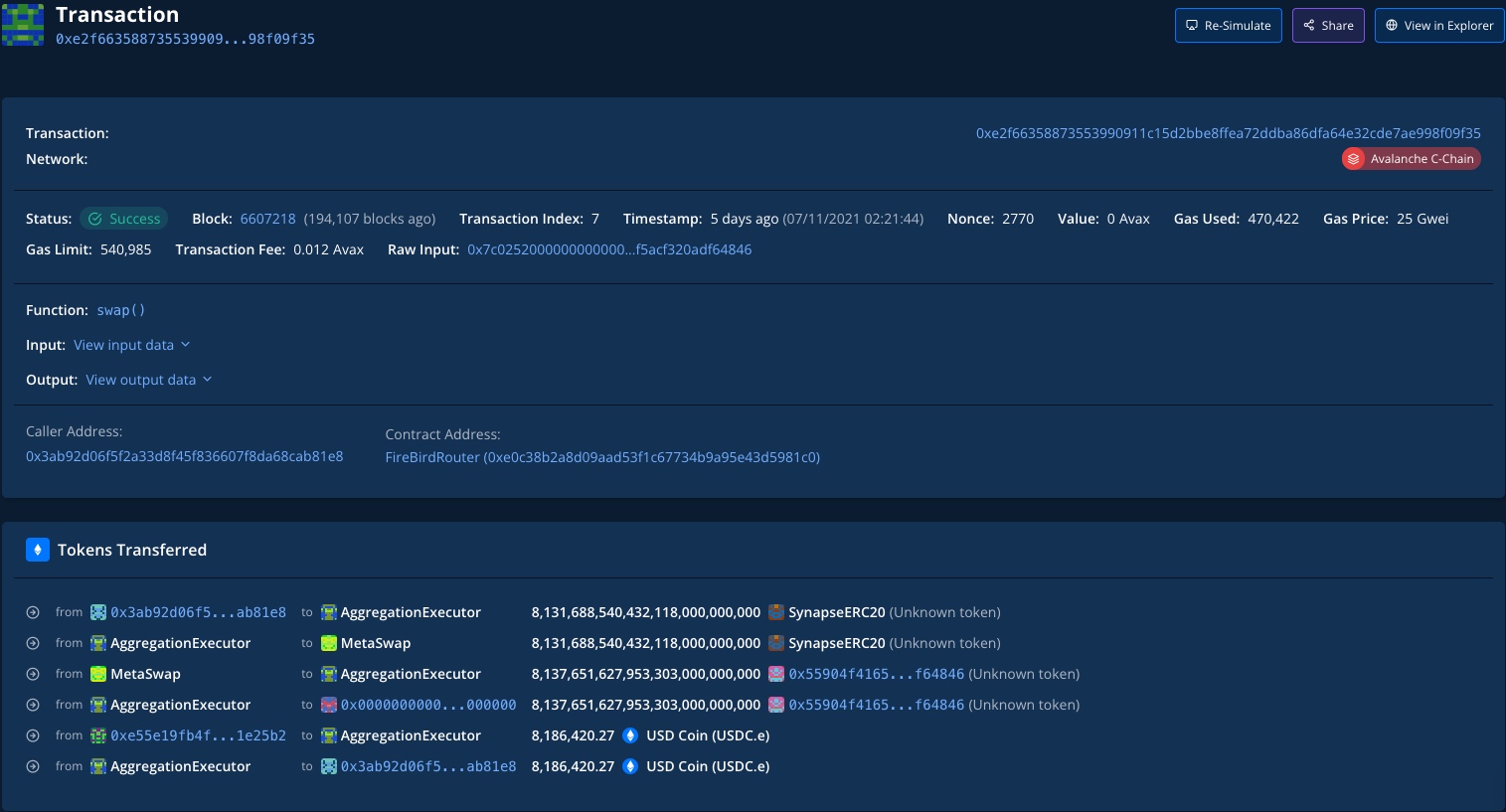Click the Tokens Transferred section icon
The height and width of the screenshot is (812, 1506).
[x=38, y=550]
